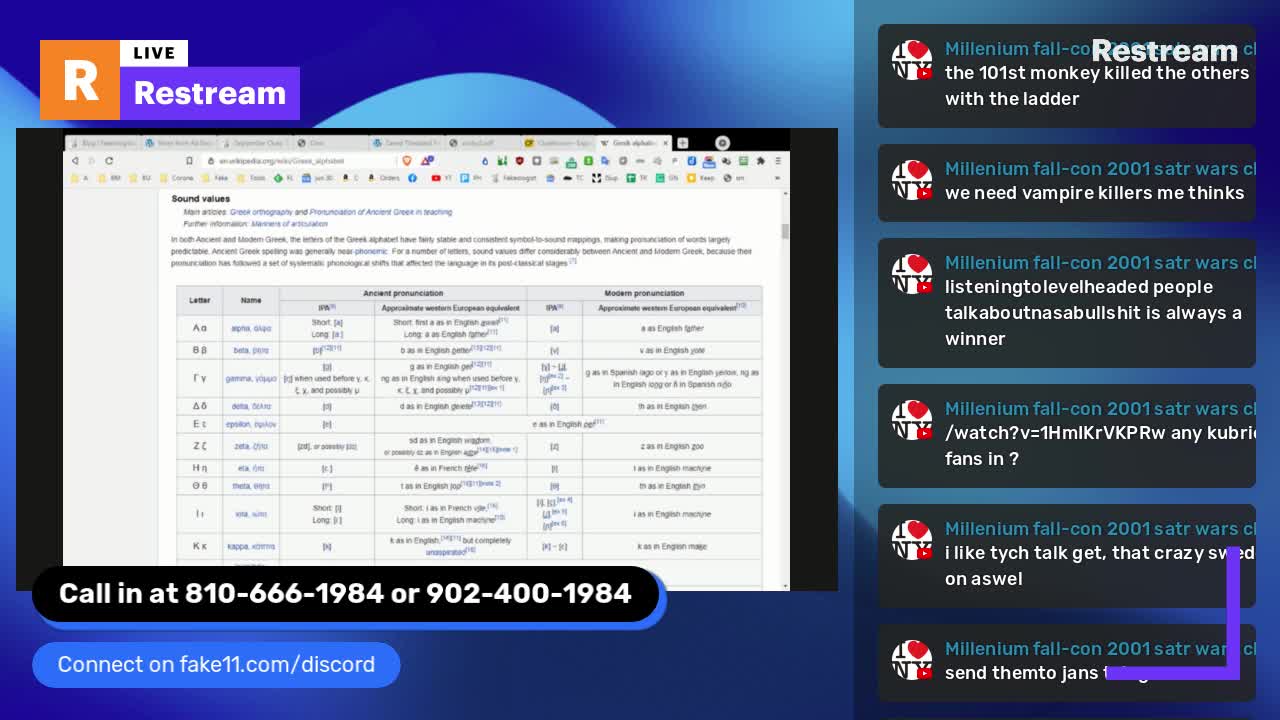Image resolution: width=1280 pixels, height=720 pixels.
Task: Click avatar beside 'any kubric fans' message
Action: pyautogui.click(x=912, y=420)
